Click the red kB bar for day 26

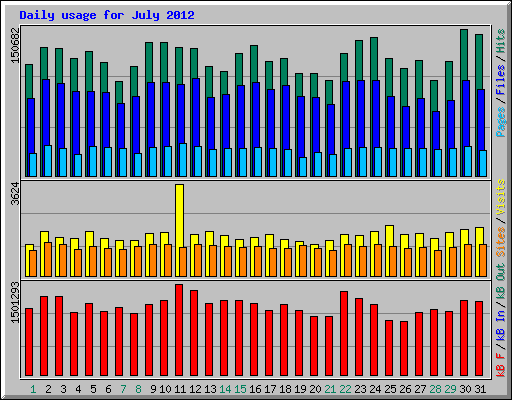pyautogui.click(x=404, y=349)
